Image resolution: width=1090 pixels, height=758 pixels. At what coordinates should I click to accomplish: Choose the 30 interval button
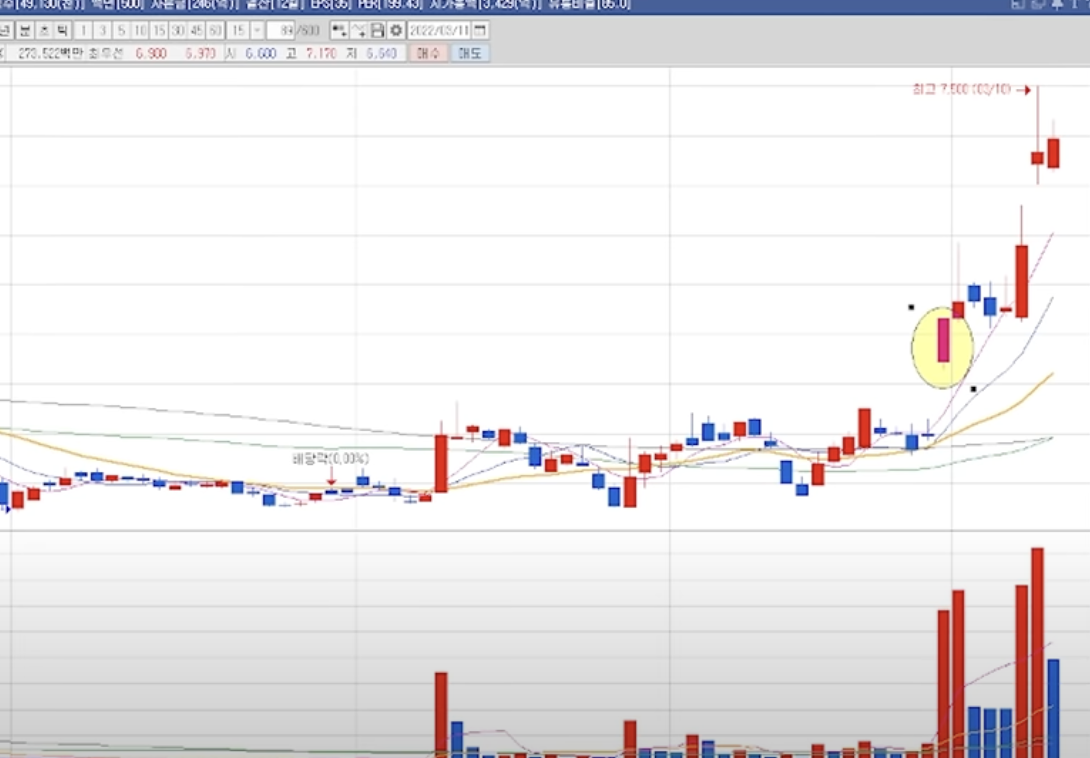coord(177,31)
